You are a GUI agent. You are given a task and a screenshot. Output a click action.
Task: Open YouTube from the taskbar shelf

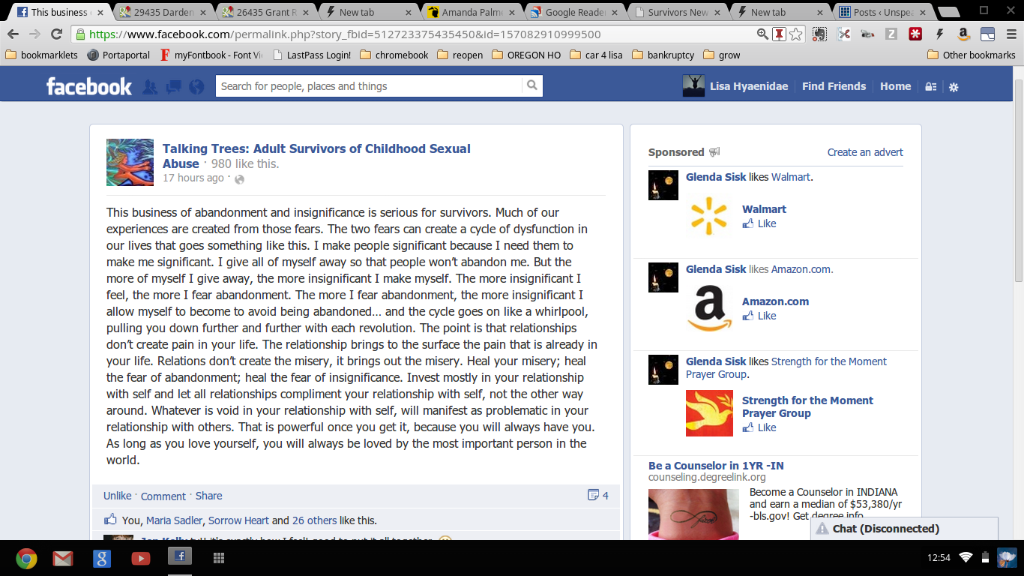coord(140,558)
